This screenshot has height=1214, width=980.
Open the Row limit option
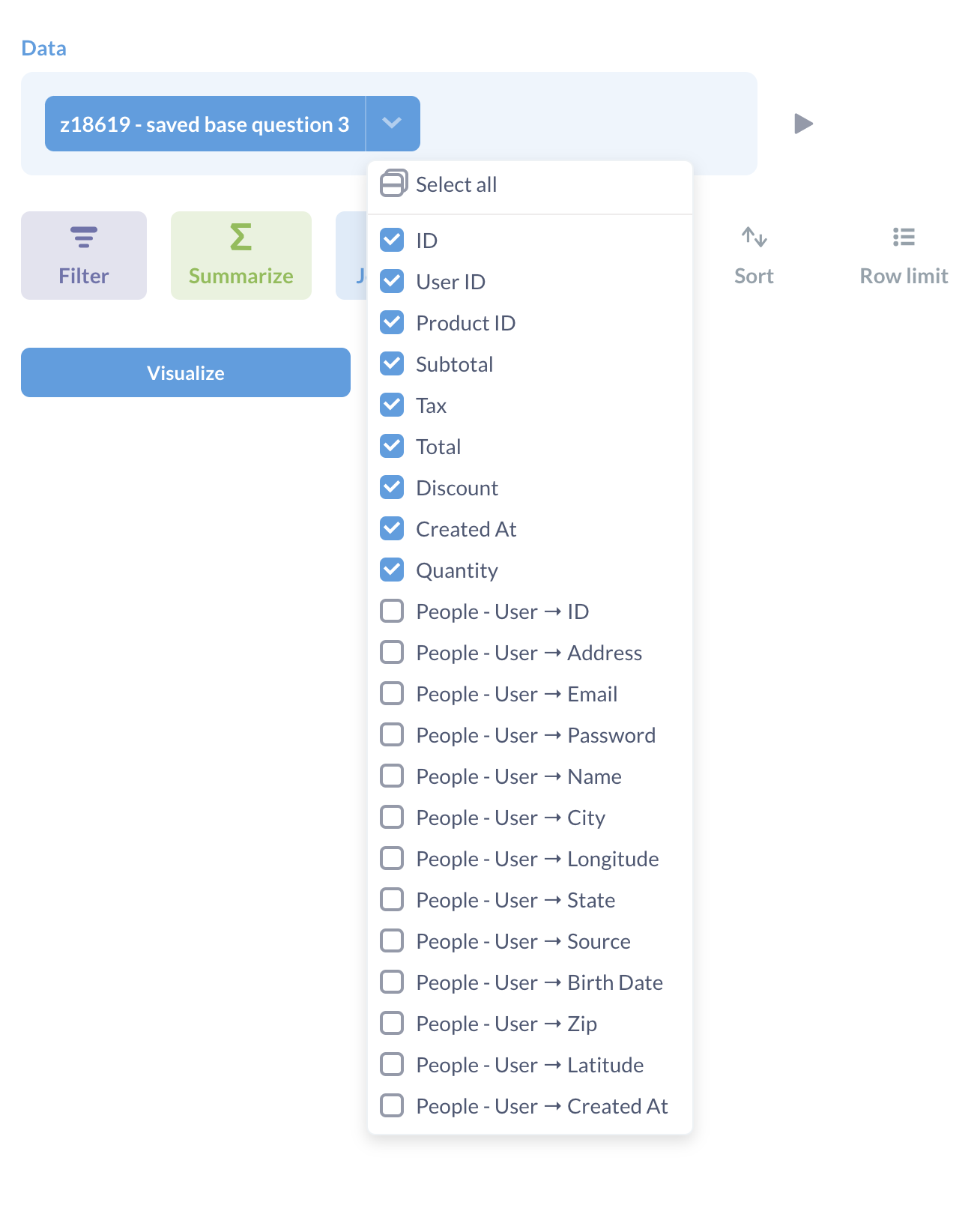903,255
